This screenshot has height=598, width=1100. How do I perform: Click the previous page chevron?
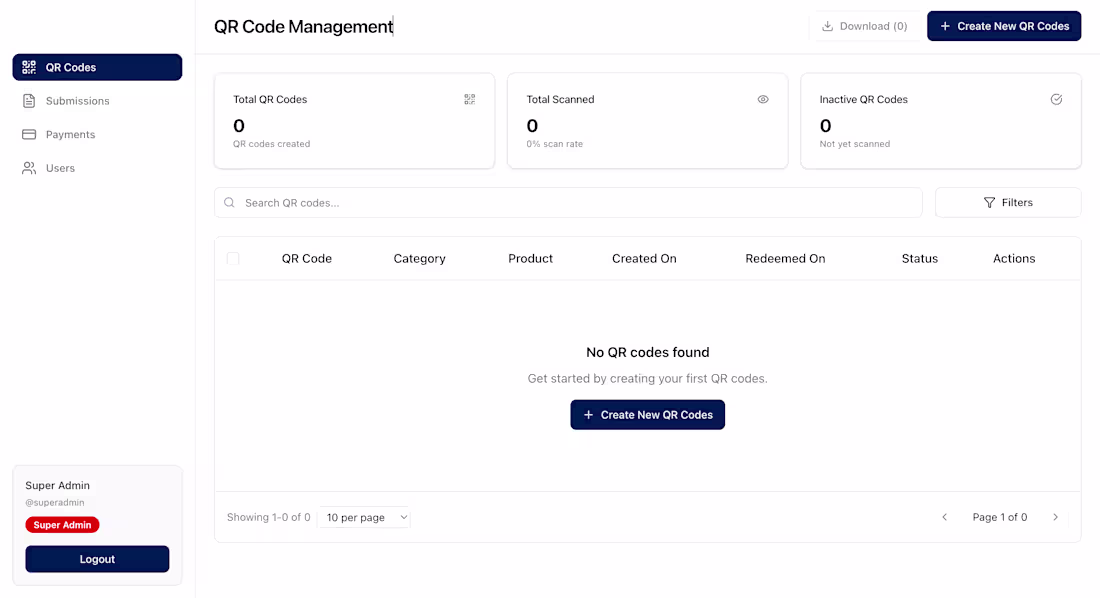(x=944, y=517)
